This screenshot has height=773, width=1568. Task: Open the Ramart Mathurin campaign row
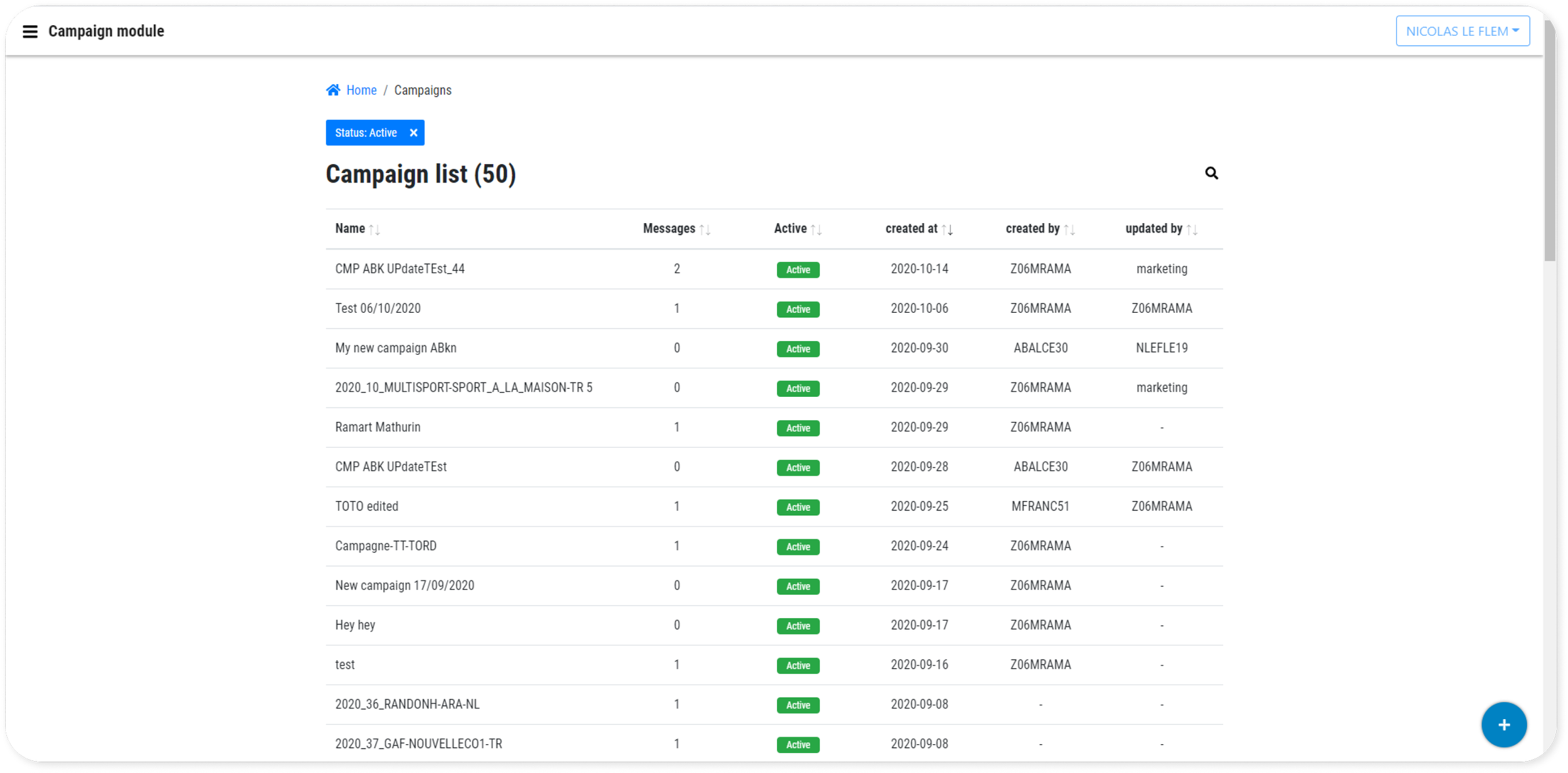click(378, 428)
